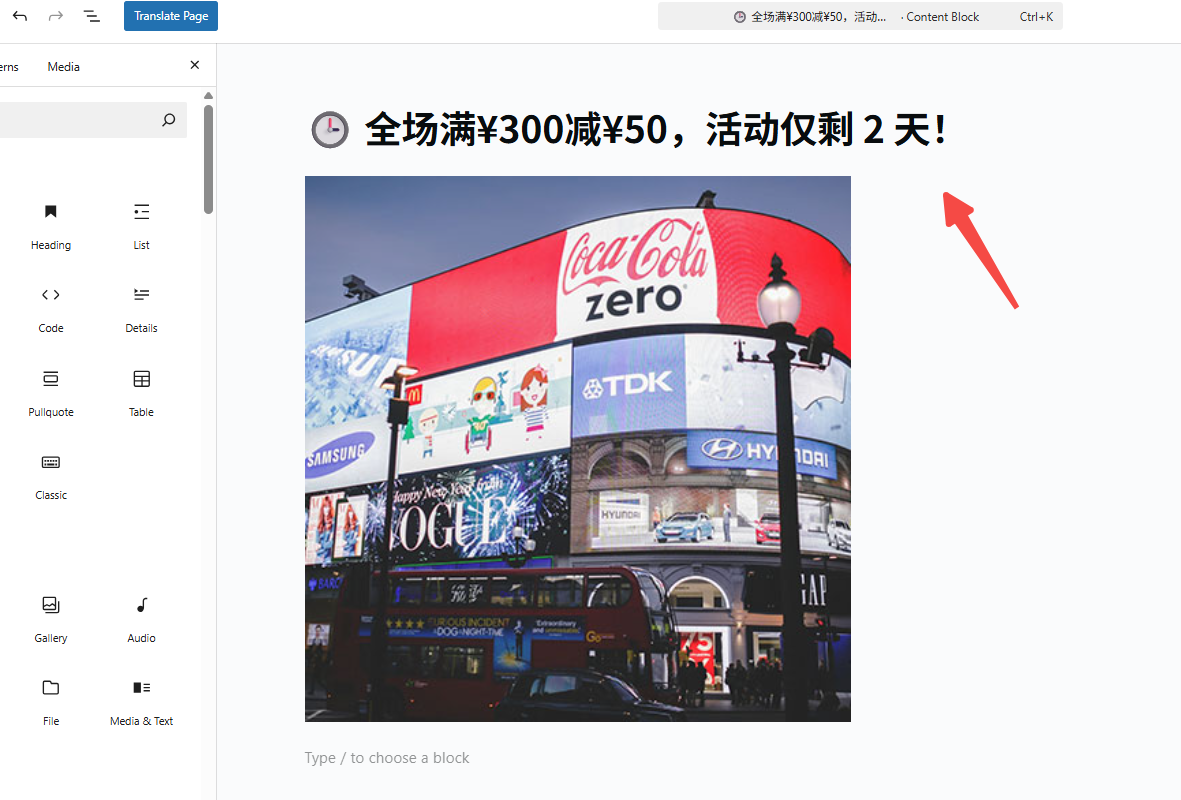1181x800 pixels.
Task: Choose the Classic block
Action: (x=51, y=475)
